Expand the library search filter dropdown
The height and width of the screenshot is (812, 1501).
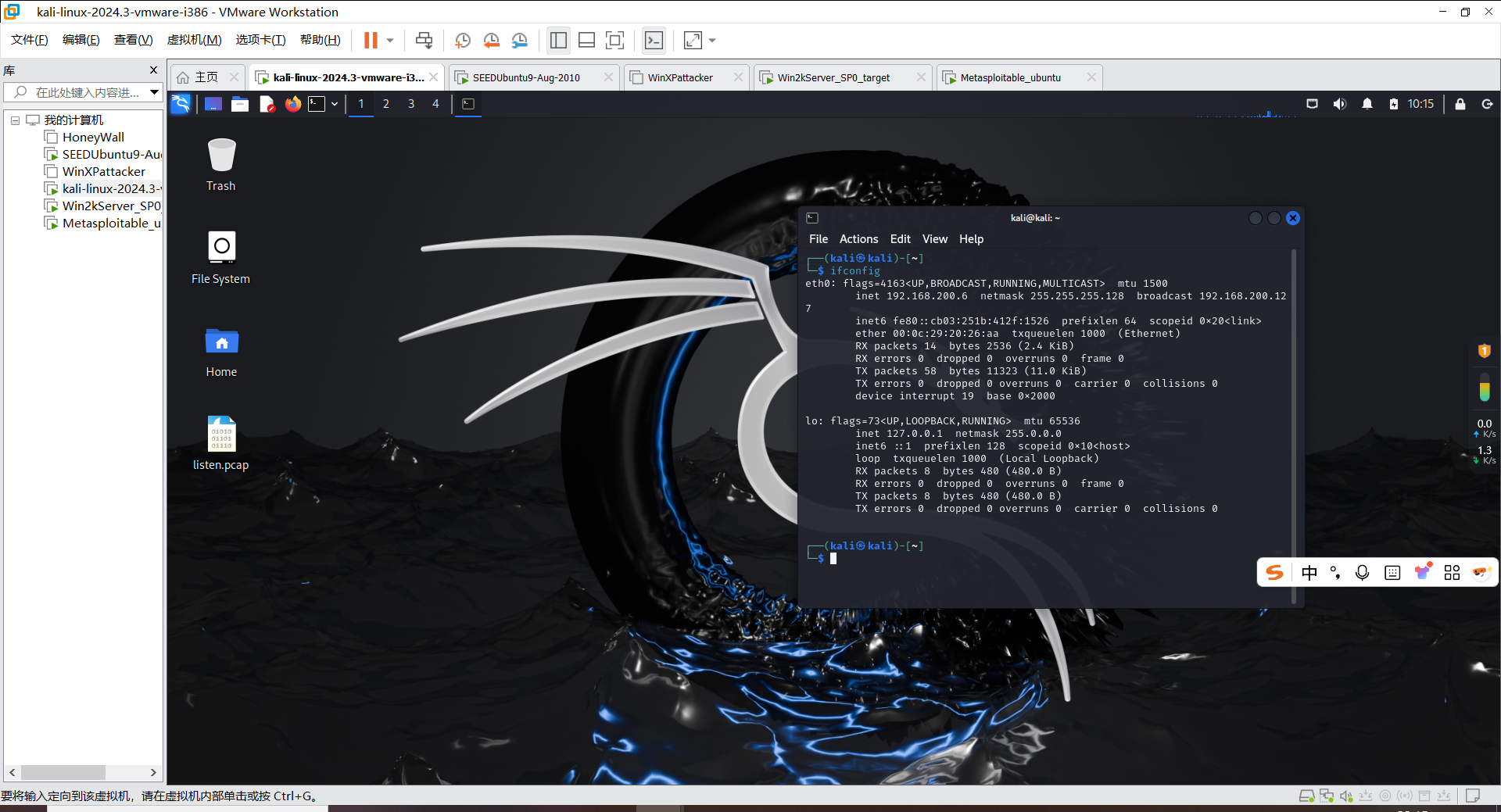(154, 92)
